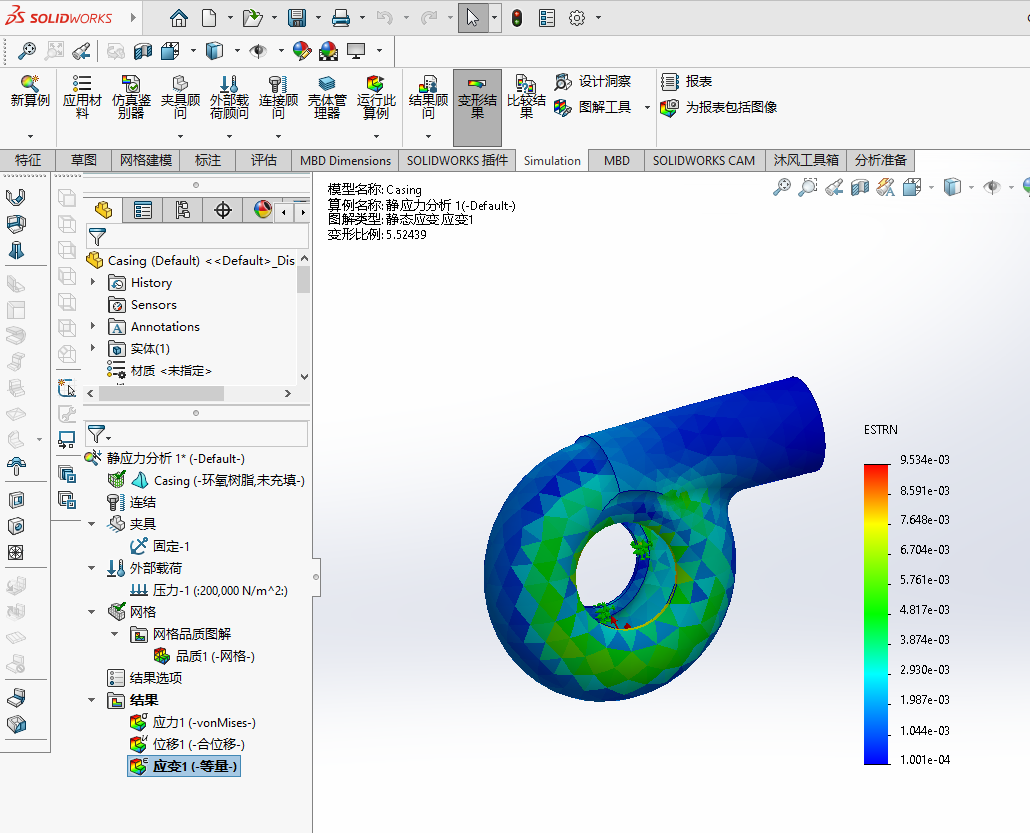The height and width of the screenshot is (833, 1030).
Task: Open the 网格建模 tab
Action: point(146,160)
